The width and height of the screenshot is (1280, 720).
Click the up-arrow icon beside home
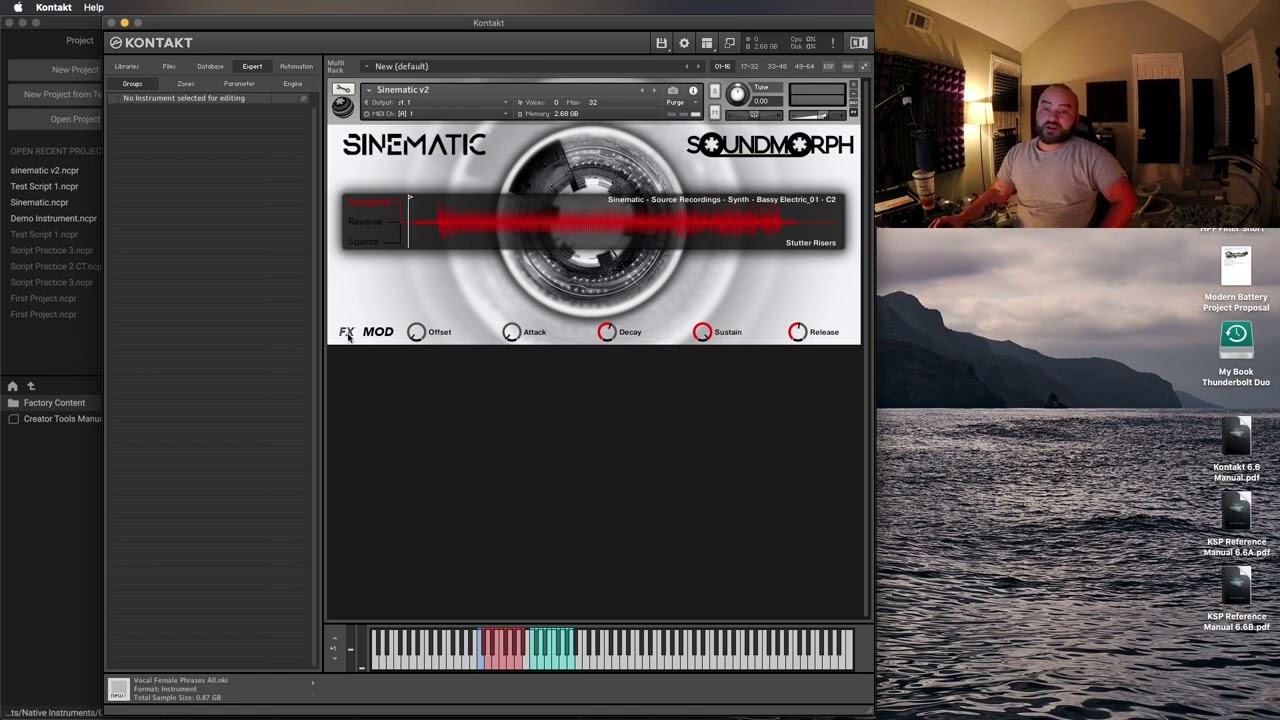click(x=31, y=386)
